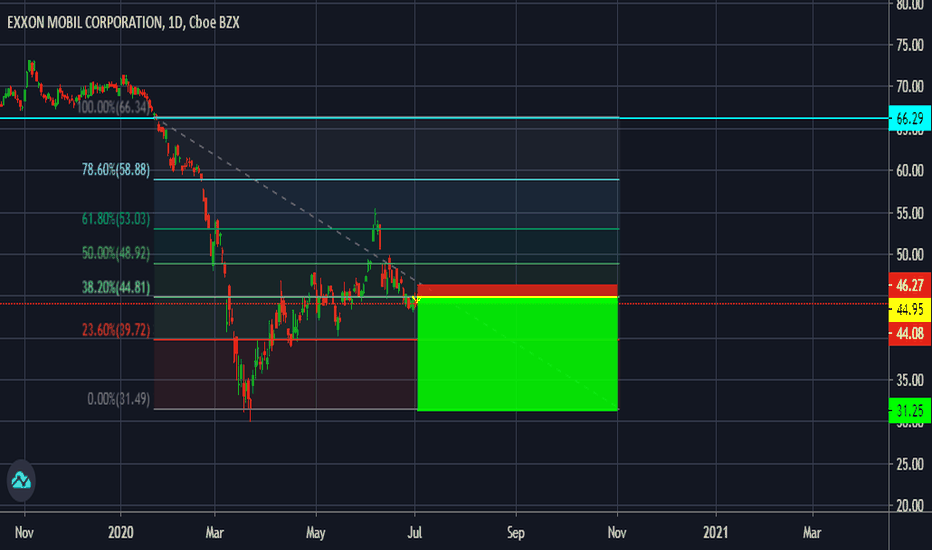The image size is (932, 550).
Task: Click the round TradingView logo icon
Action: 21,480
